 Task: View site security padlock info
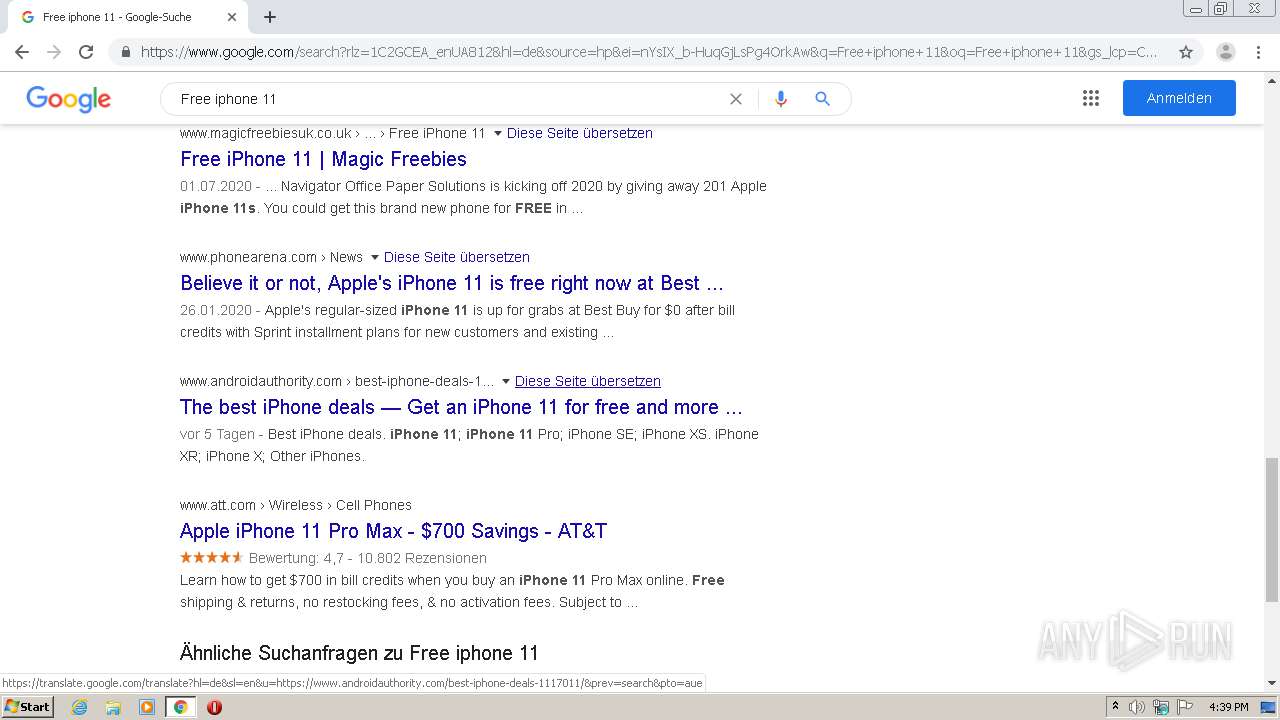126,52
